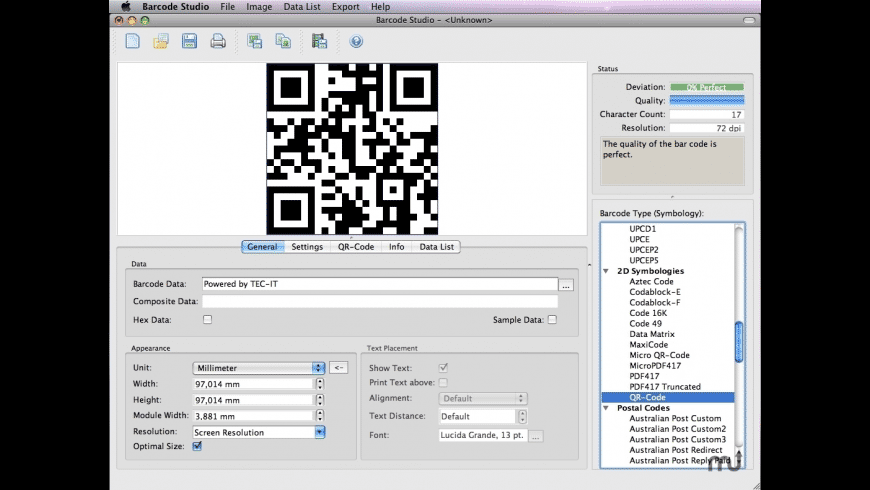870x490 pixels.
Task: Uncheck the Optimal Size checkbox
Action: [197, 446]
